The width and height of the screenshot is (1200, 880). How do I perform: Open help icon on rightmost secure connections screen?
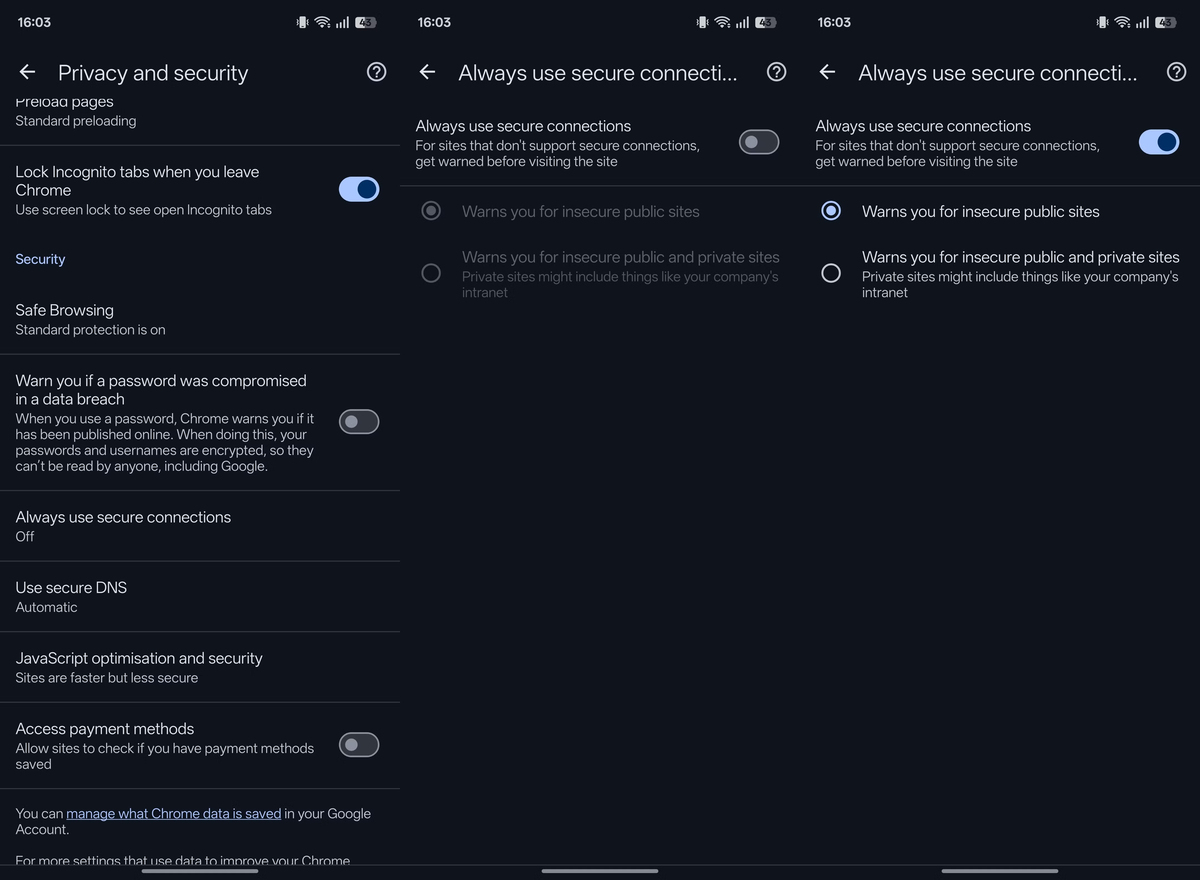point(1176,72)
